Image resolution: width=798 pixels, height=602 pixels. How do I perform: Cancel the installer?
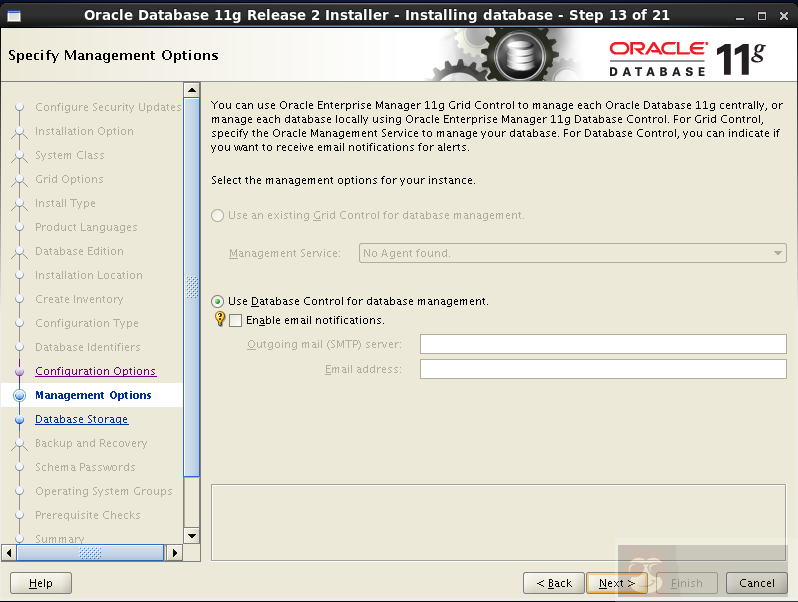coord(757,583)
